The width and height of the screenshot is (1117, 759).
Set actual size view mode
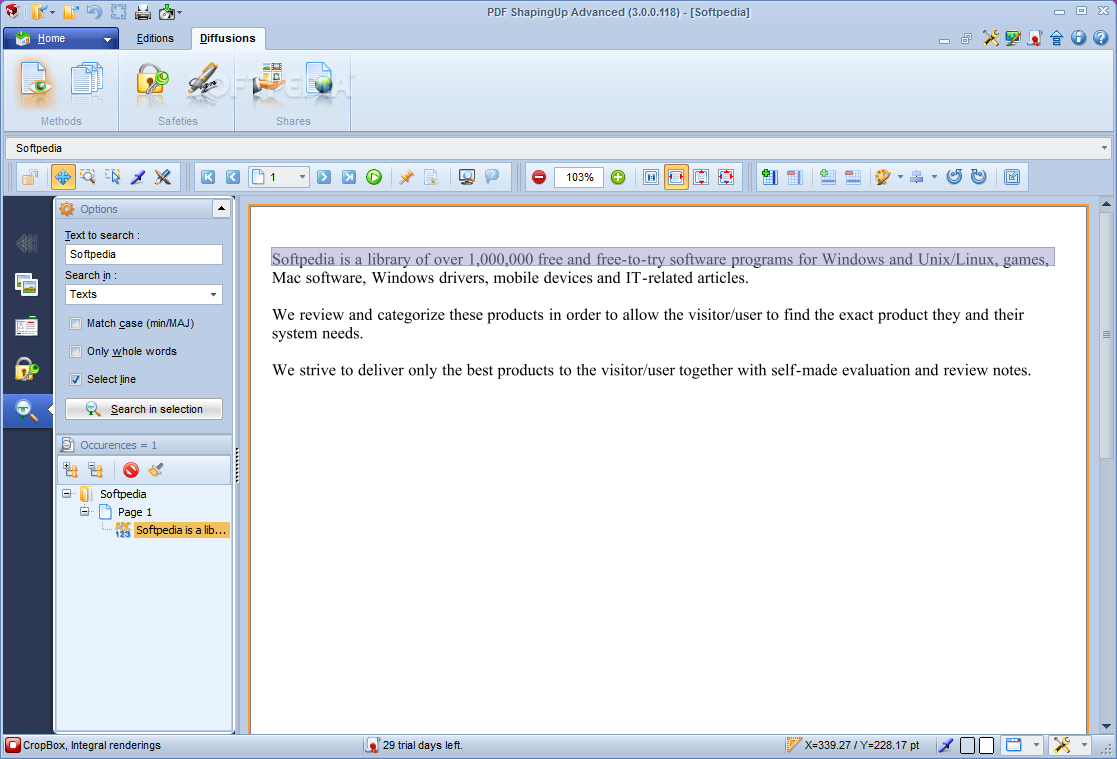pyautogui.click(x=650, y=177)
